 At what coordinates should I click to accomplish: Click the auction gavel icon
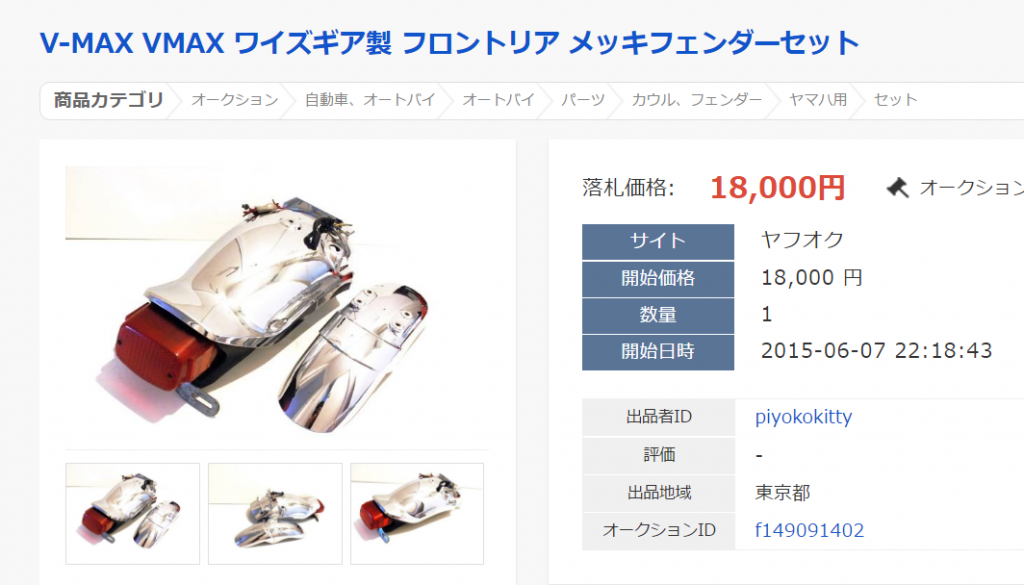[897, 188]
